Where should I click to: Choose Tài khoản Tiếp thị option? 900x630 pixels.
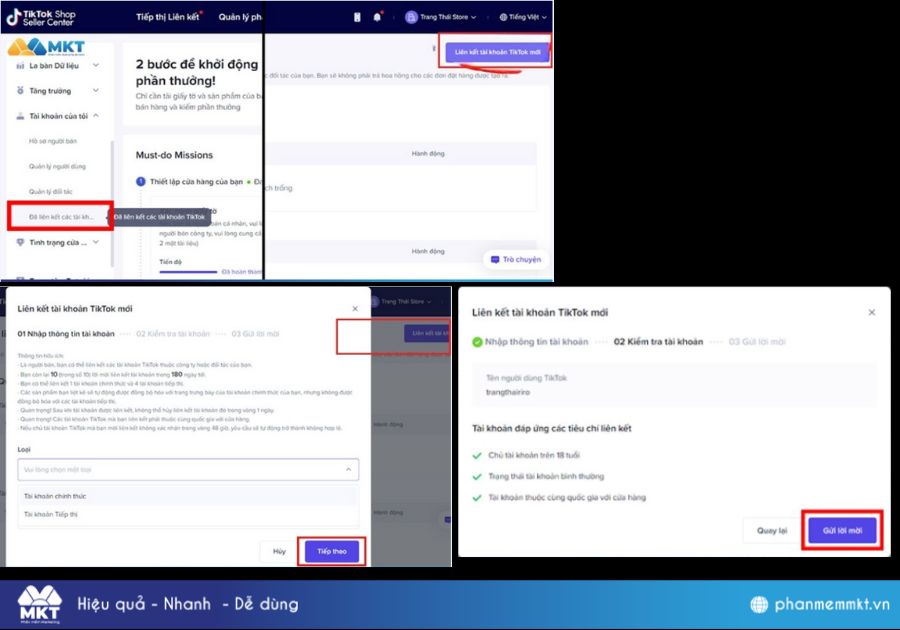point(188,515)
